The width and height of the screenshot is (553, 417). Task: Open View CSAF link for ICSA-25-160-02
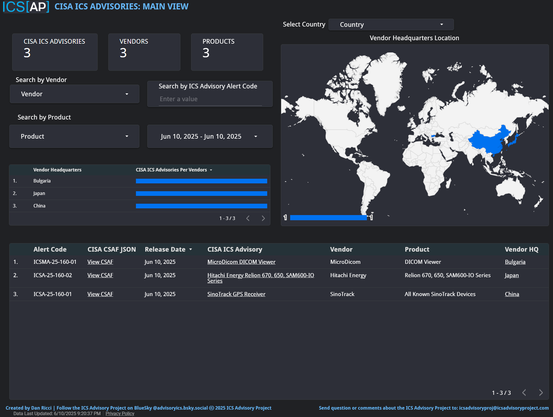[x=100, y=275]
